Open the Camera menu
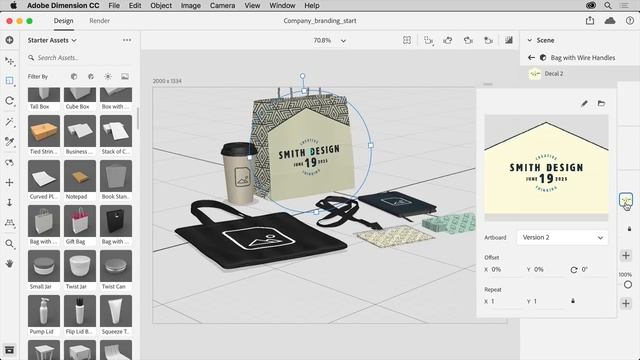 [222, 5]
